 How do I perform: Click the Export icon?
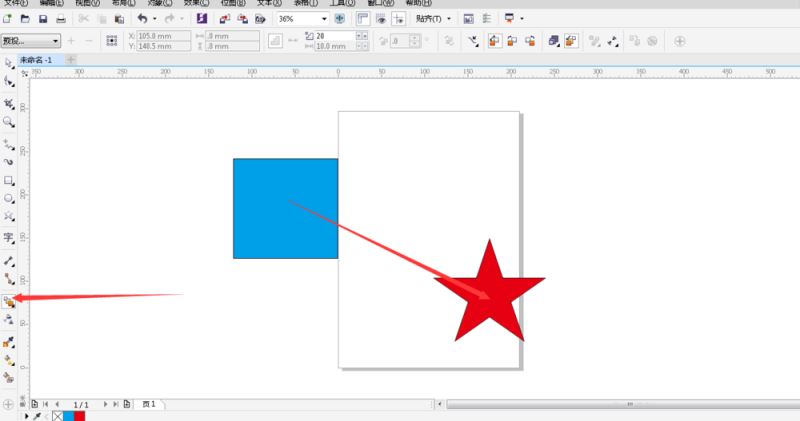pos(242,19)
